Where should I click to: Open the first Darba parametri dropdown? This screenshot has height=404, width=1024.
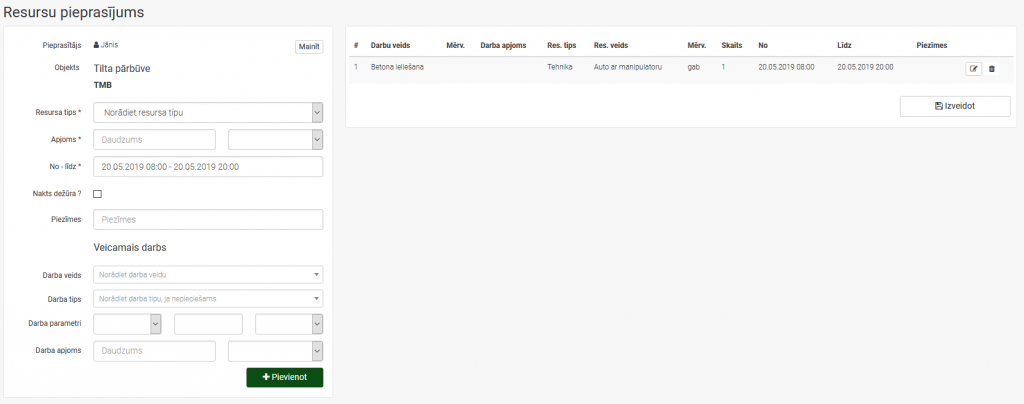(x=127, y=324)
